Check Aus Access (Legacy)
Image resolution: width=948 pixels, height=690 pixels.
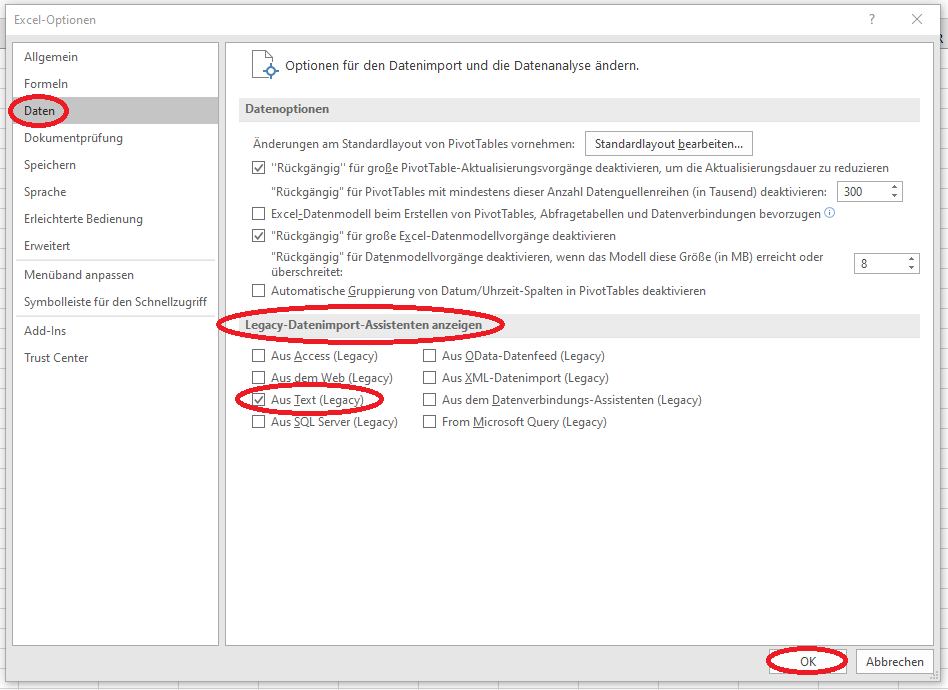(259, 356)
